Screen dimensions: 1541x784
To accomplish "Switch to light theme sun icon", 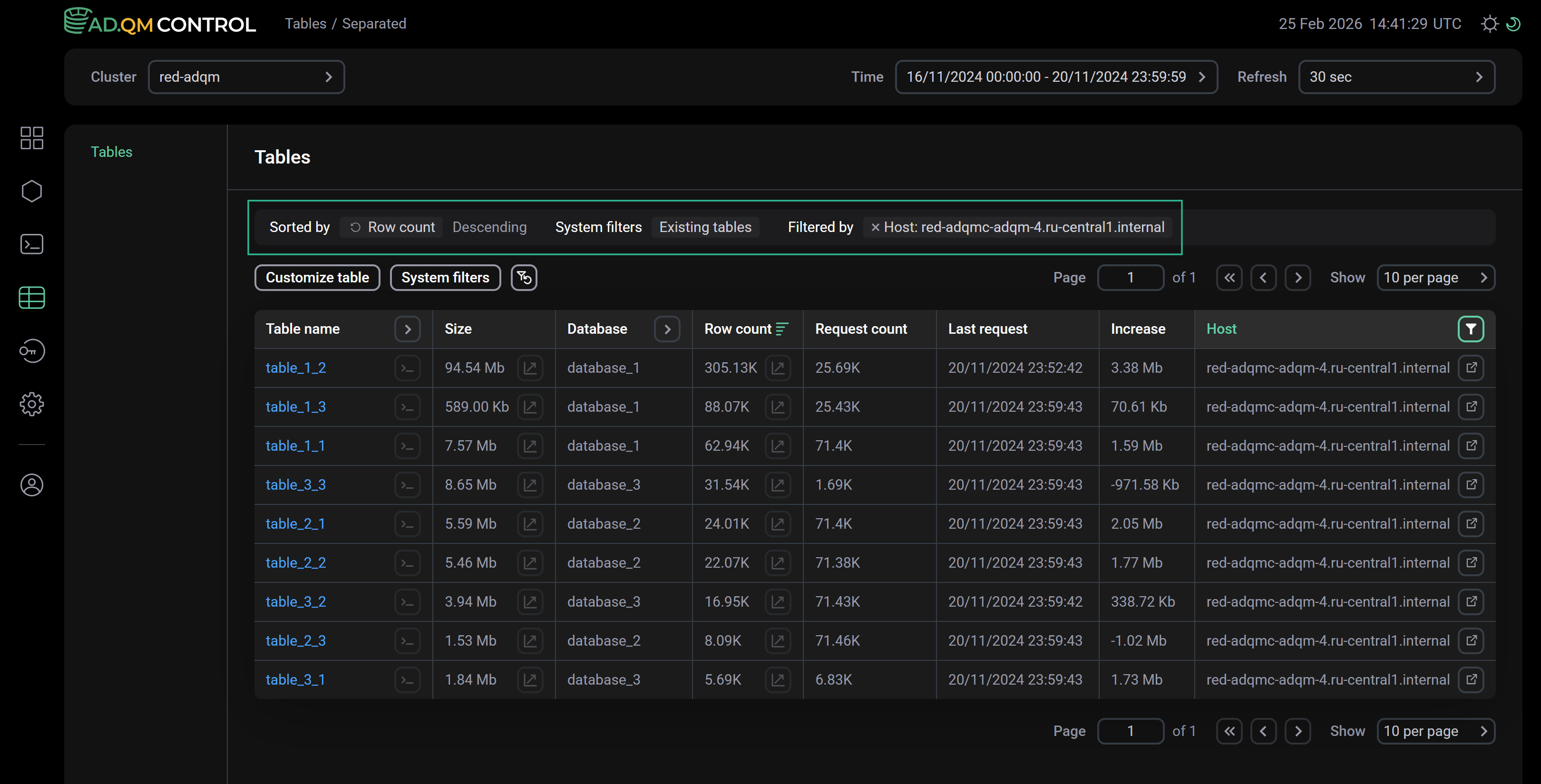I will coord(1490,24).
